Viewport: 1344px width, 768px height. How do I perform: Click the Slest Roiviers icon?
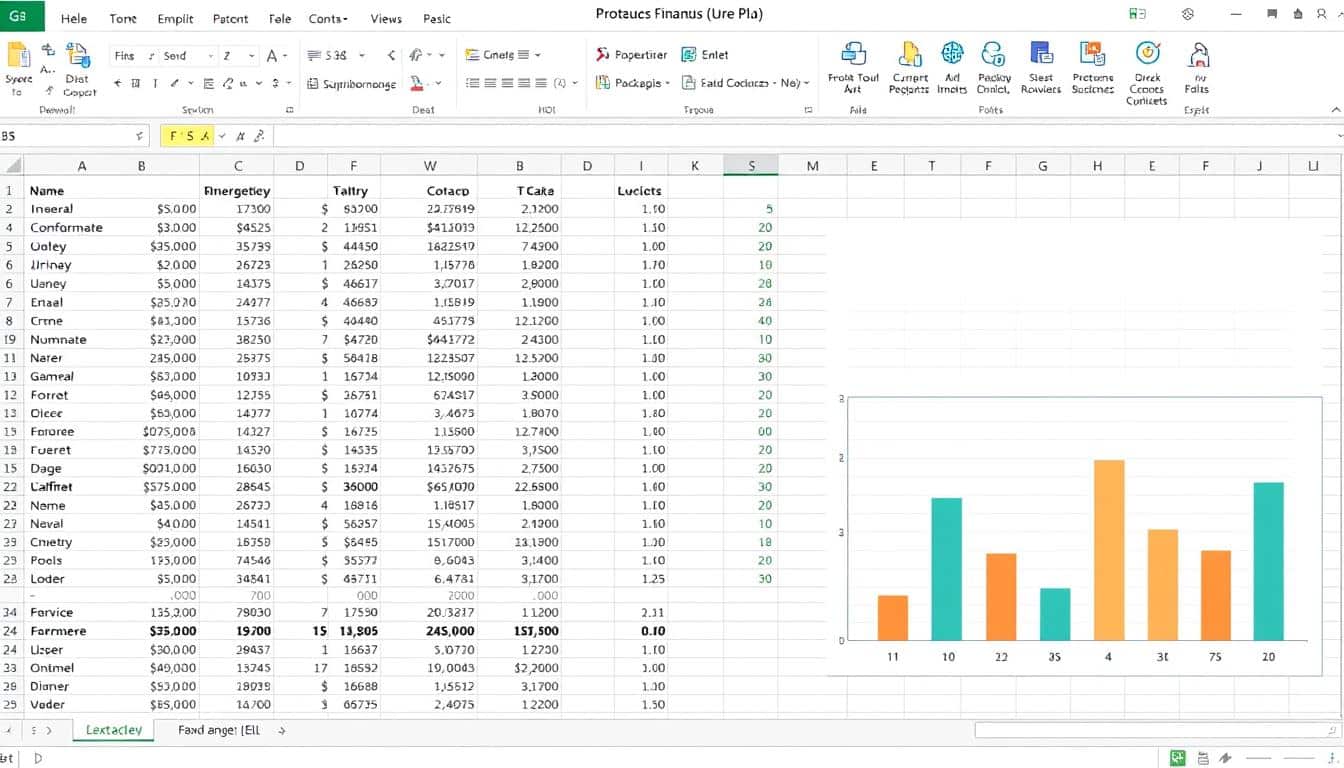(1041, 54)
